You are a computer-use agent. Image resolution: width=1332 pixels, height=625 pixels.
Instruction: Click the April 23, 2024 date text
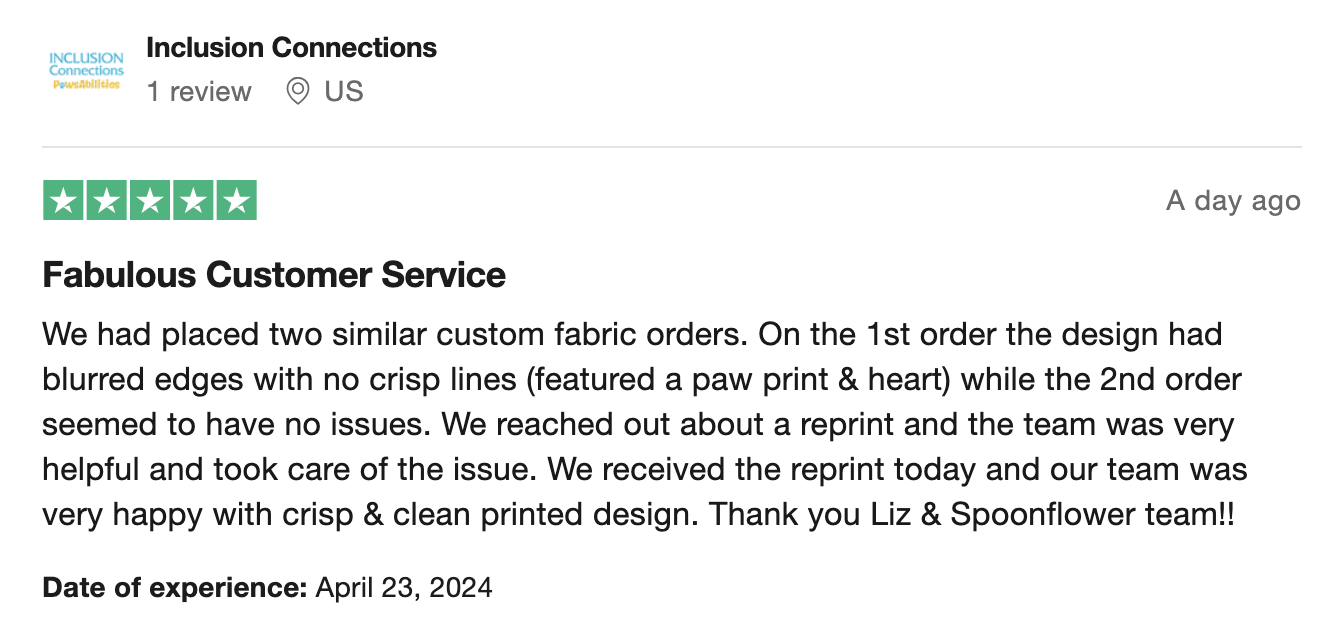[404, 587]
